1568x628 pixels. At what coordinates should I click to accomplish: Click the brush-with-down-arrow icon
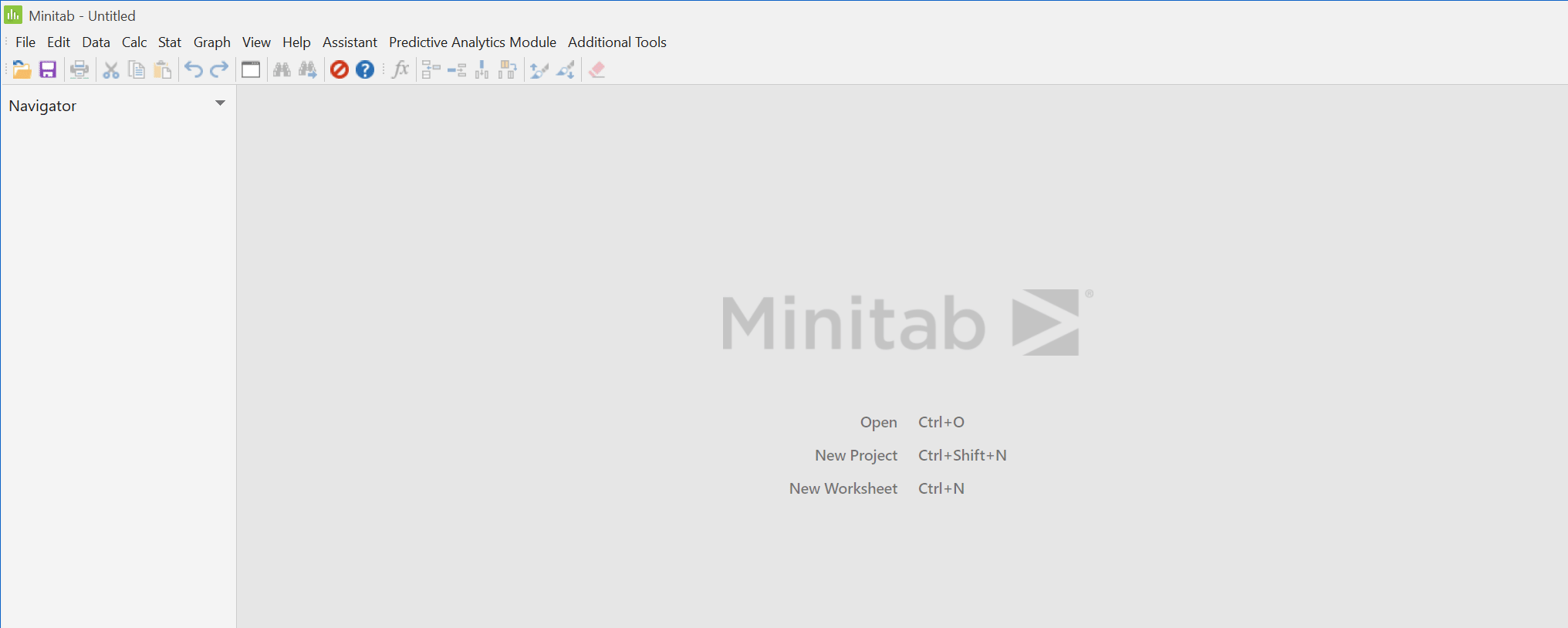tap(566, 69)
